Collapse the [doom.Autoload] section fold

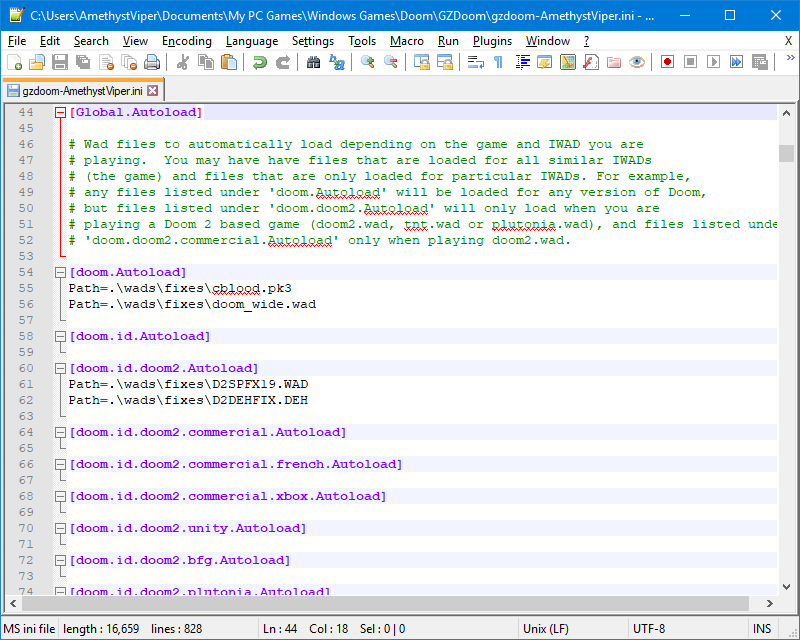click(x=61, y=272)
